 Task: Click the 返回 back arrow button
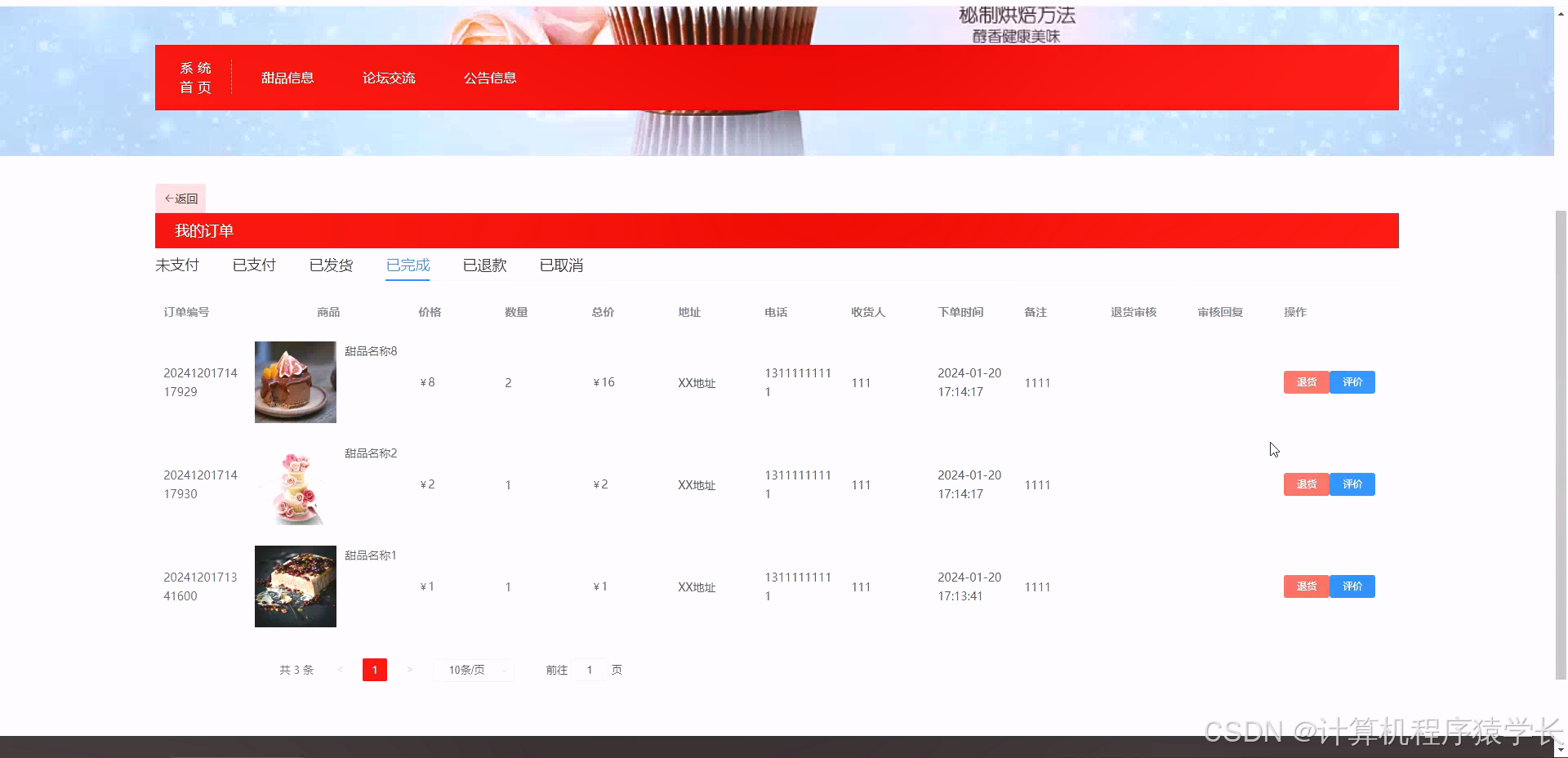pyautogui.click(x=180, y=198)
